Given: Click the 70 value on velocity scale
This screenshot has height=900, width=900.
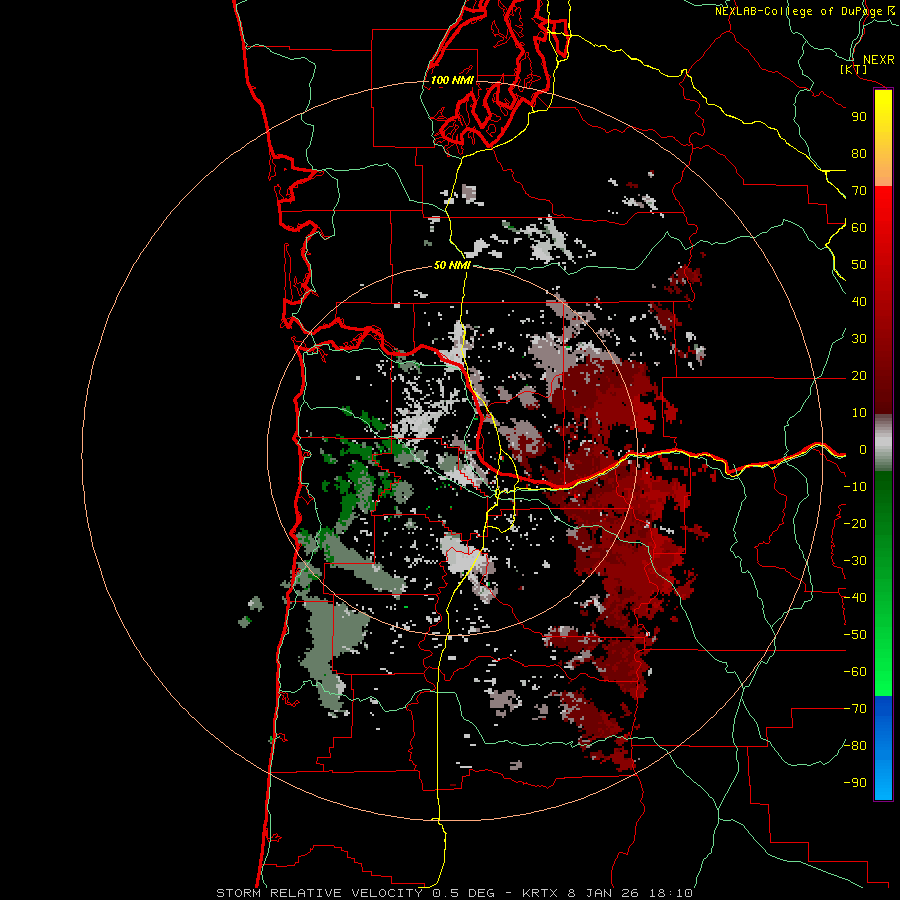Looking at the screenshot, I should (x=859, y=191).
